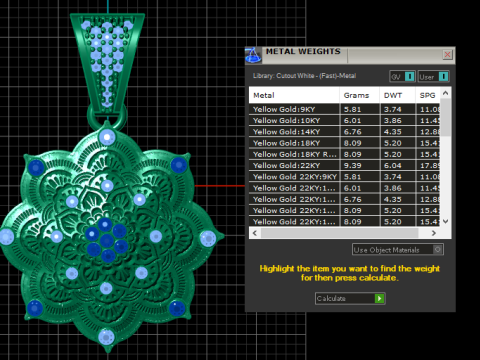
Task: Click the Calculate button
Action: [x=350, y=298]
